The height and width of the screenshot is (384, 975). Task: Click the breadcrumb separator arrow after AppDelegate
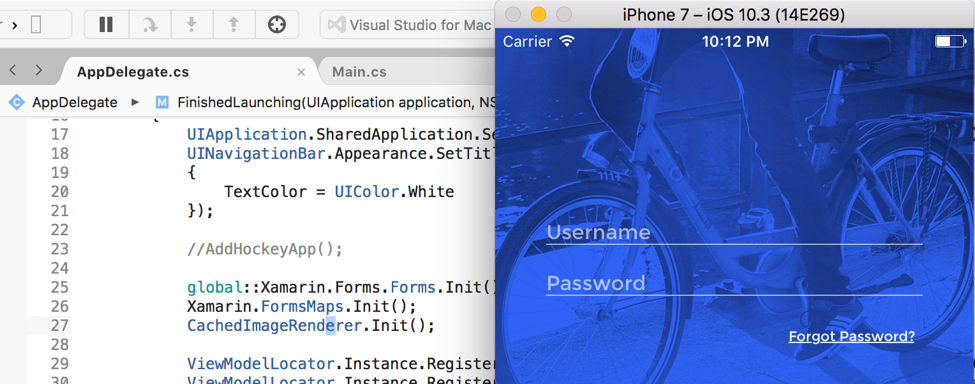tap(135, 103)
